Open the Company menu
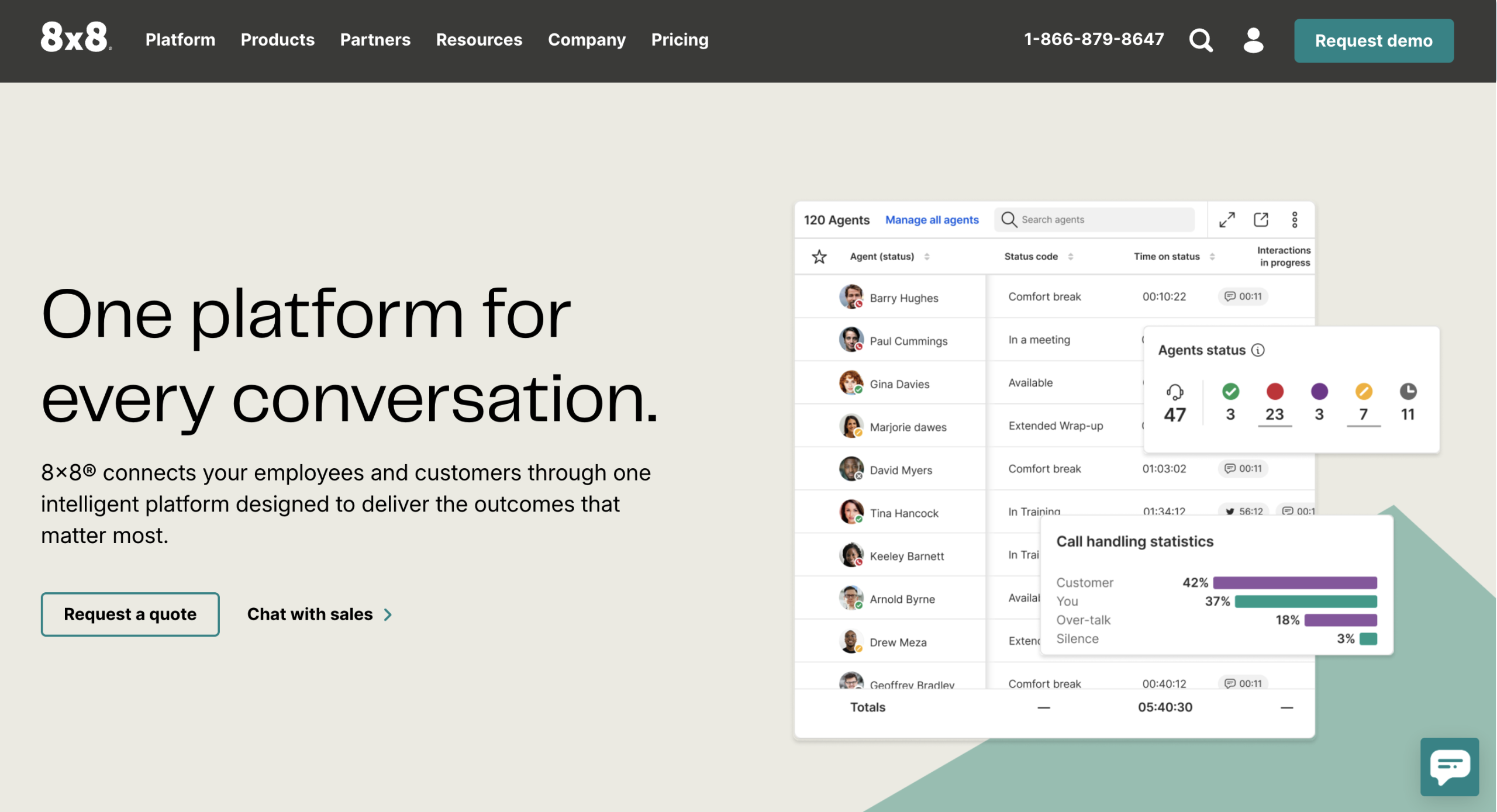 [587, 40]
